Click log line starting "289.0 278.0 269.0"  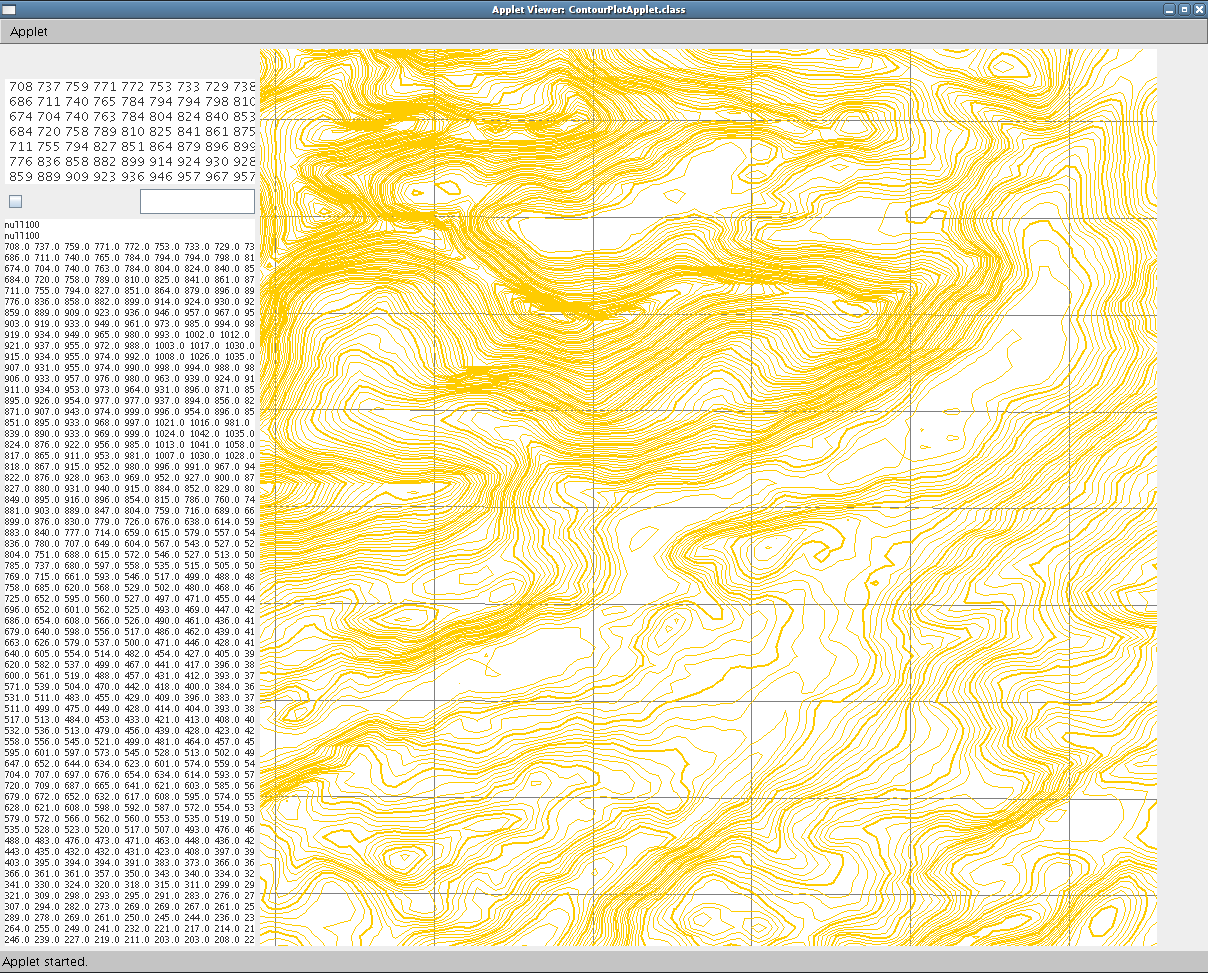129,917
